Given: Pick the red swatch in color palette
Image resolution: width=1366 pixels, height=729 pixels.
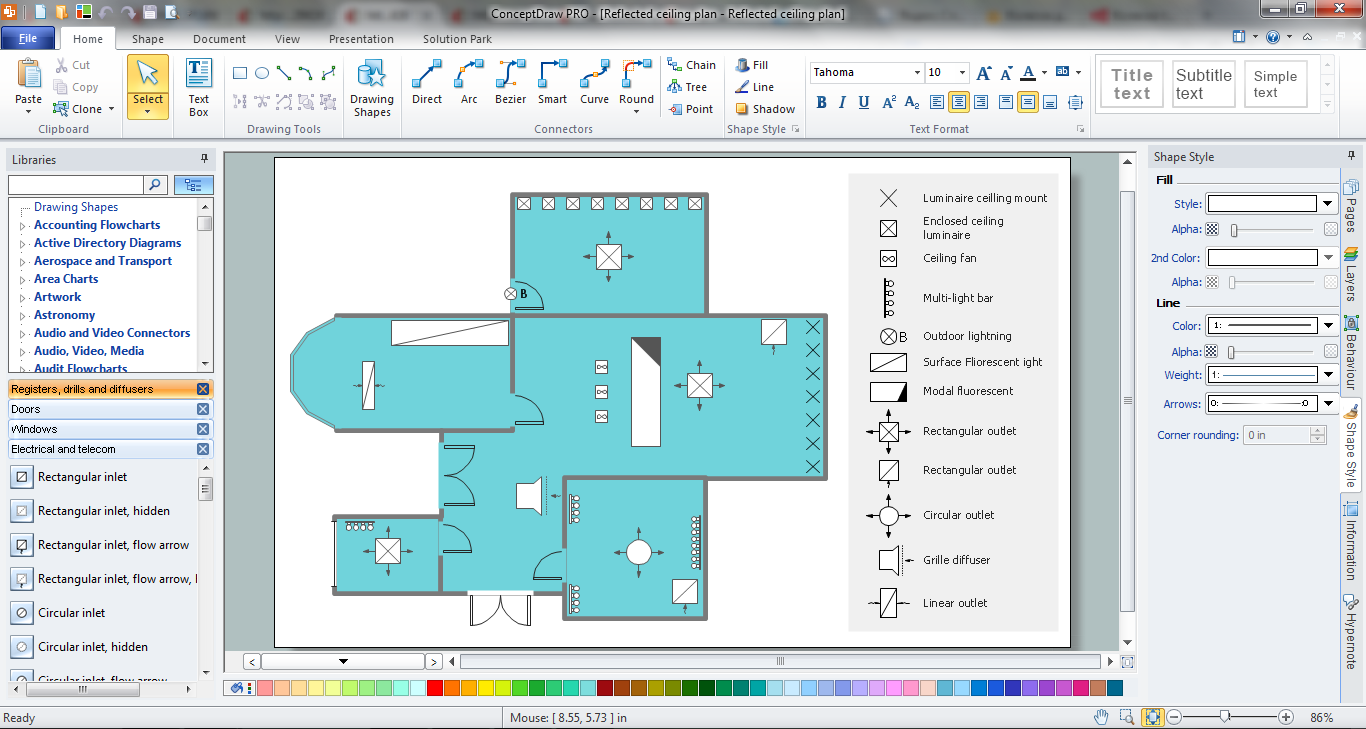Looking at the screenshot, I should coord(434,688).
